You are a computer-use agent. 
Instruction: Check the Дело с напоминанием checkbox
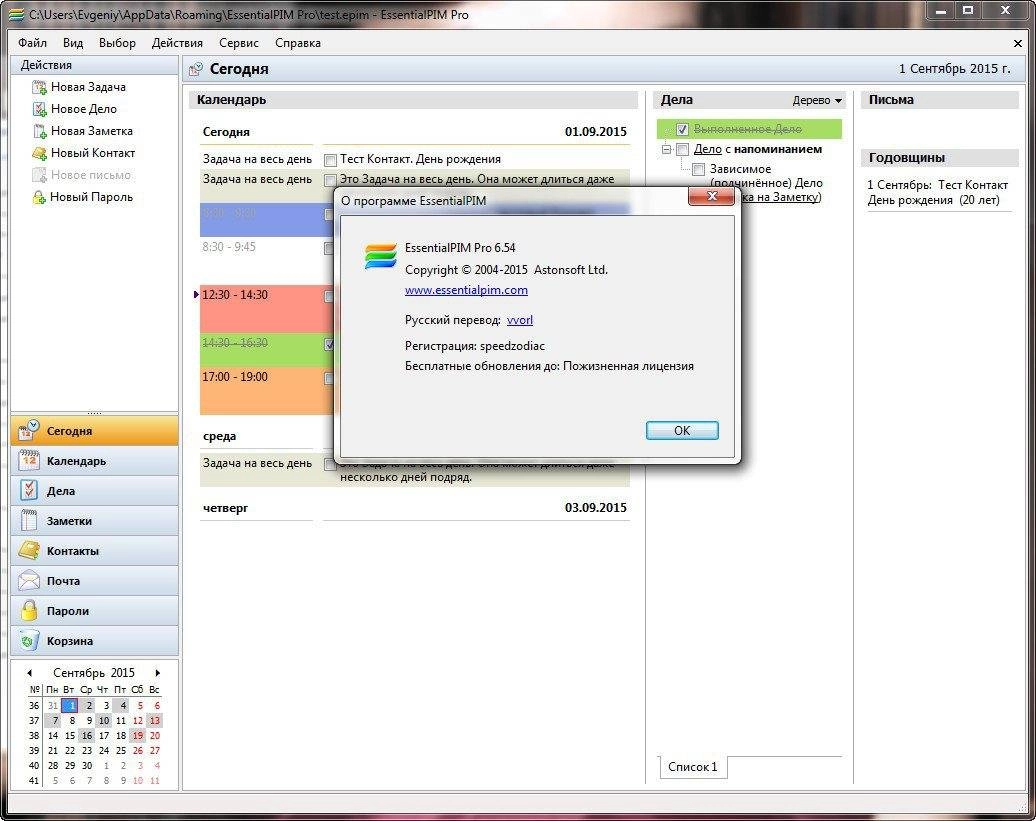point(683,150)
